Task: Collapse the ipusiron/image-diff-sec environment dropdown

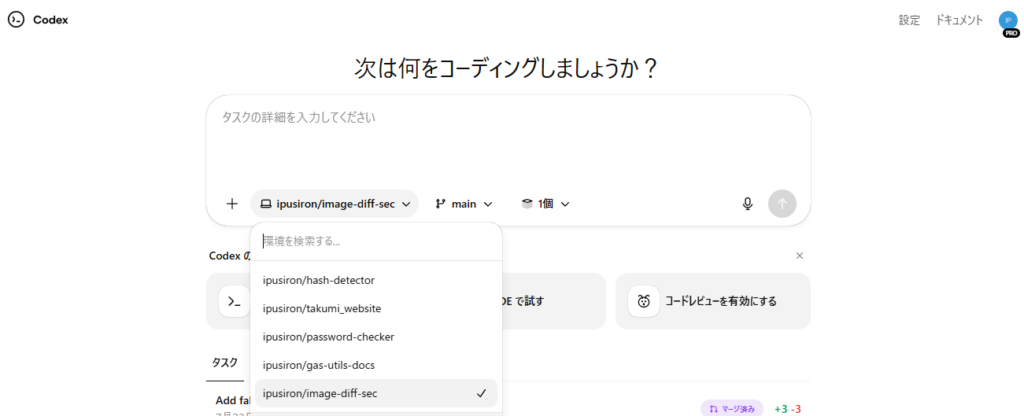Action: [x=334, y=204]
